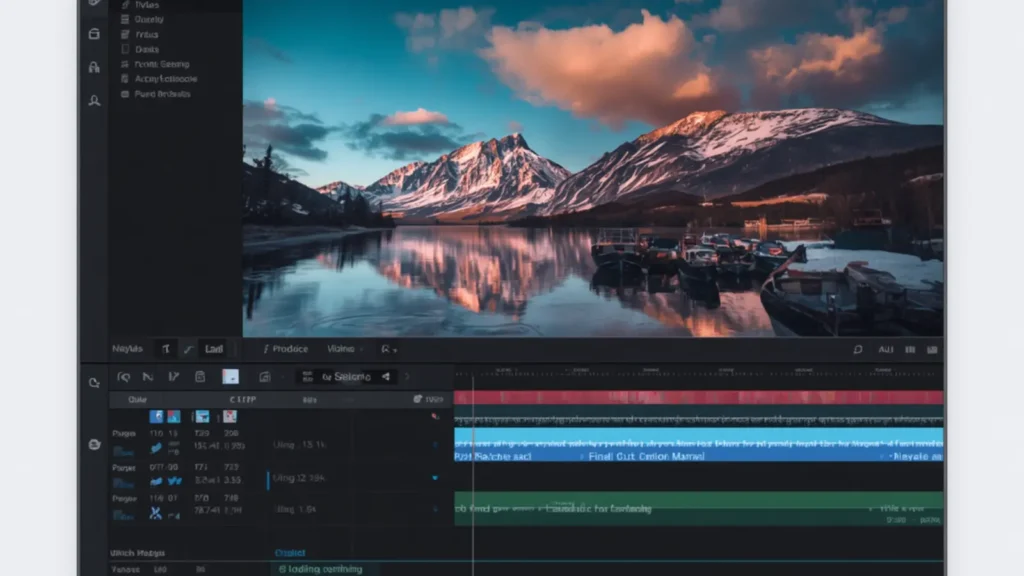Viewport: 1024px width, 576px height.
Task: Click the pale pink thumbnail in the header row
Action: point(230,417)
